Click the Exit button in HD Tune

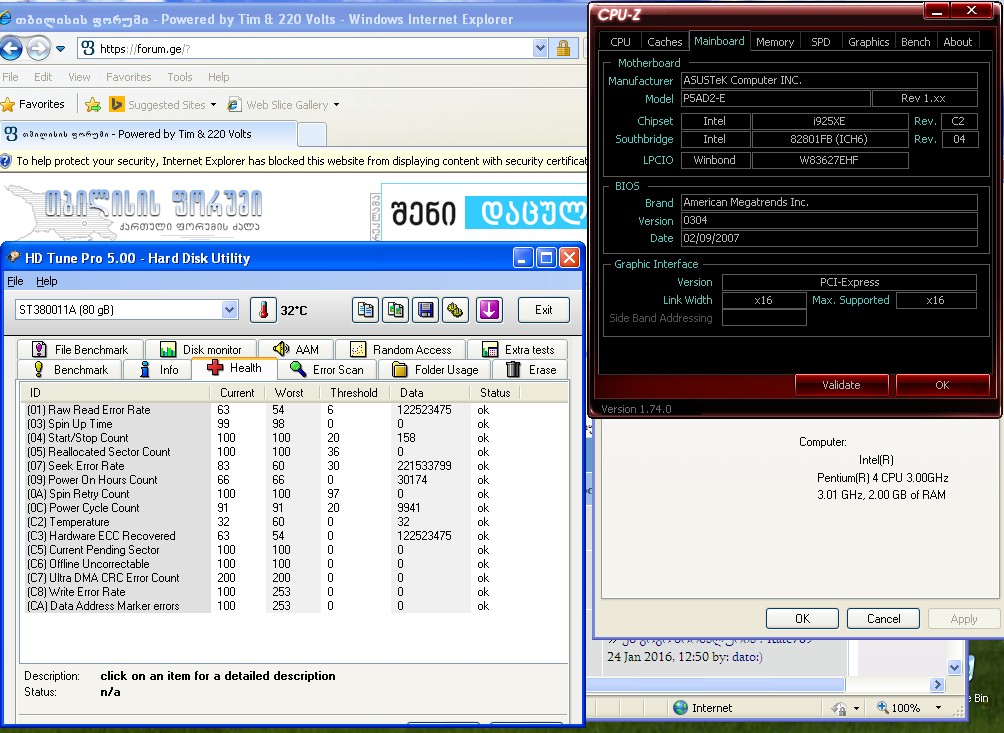pyautogui.click(x=543, y=310)
